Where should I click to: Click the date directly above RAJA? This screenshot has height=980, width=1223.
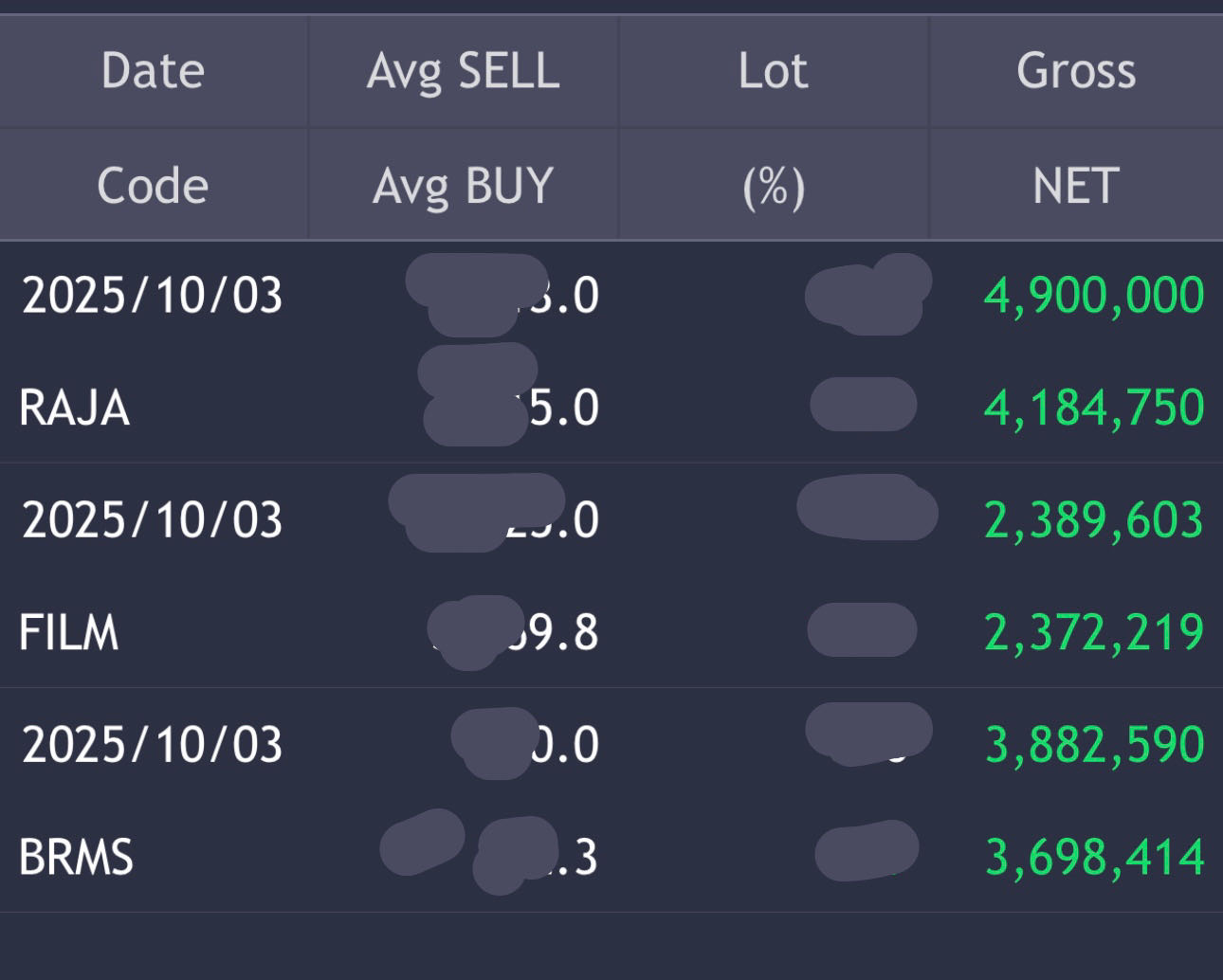pyautogui.click(x=153, y=295)
